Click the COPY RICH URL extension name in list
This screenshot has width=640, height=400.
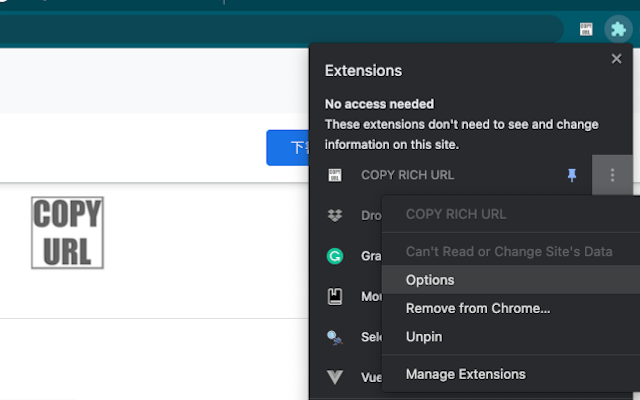(x=407, y=175)
